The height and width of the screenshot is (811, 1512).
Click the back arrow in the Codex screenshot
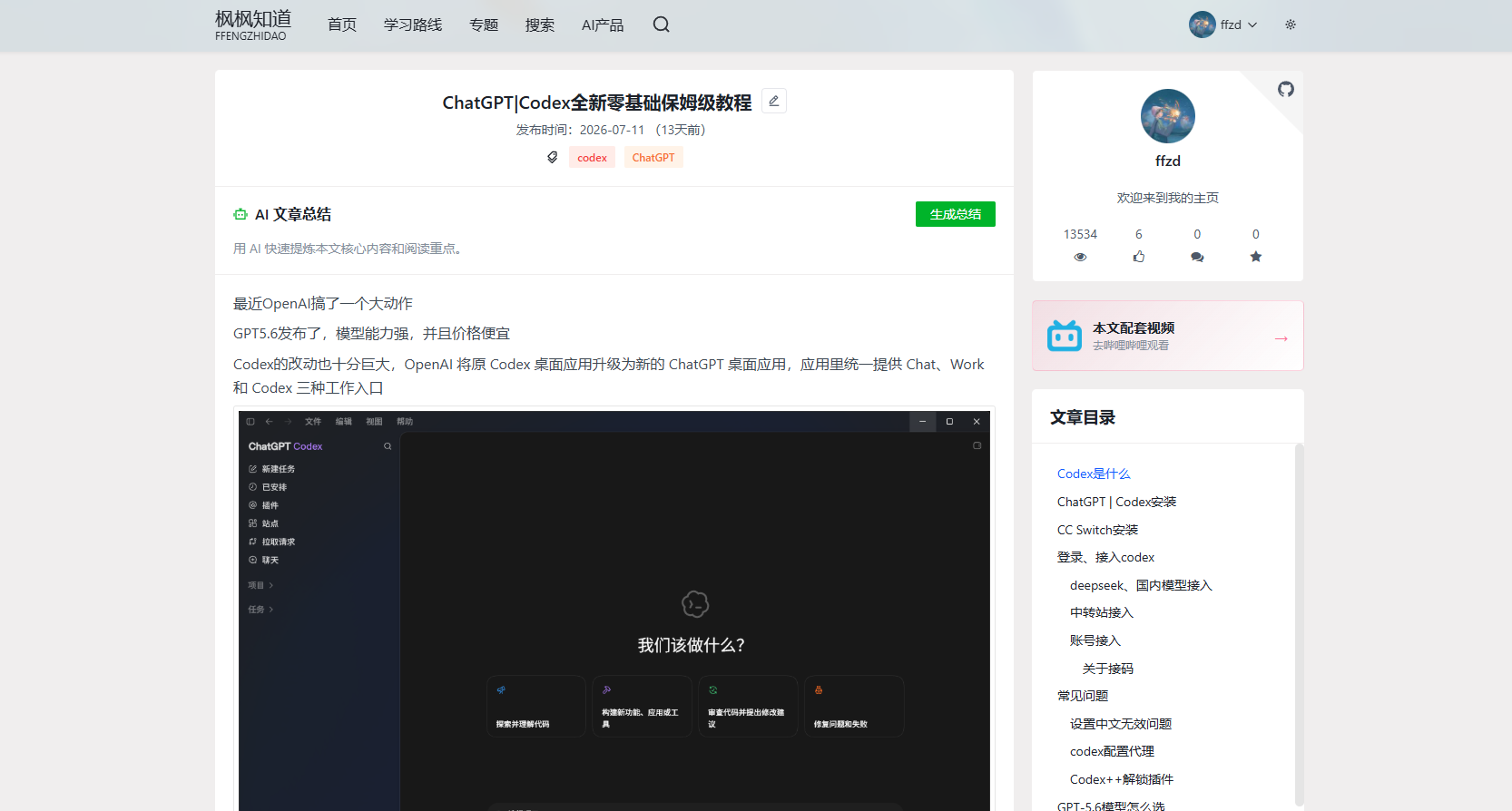pyautogui.click(x=269, y=422)
